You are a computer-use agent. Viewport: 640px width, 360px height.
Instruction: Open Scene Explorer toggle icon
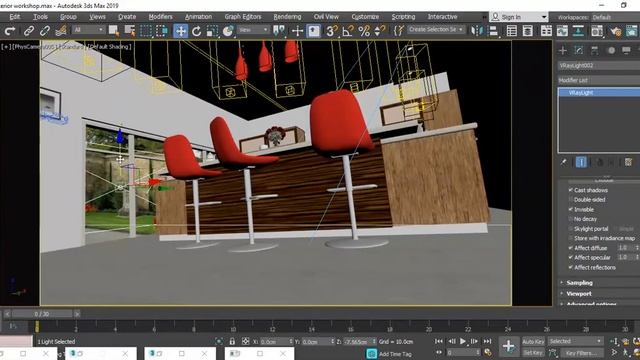511,31
